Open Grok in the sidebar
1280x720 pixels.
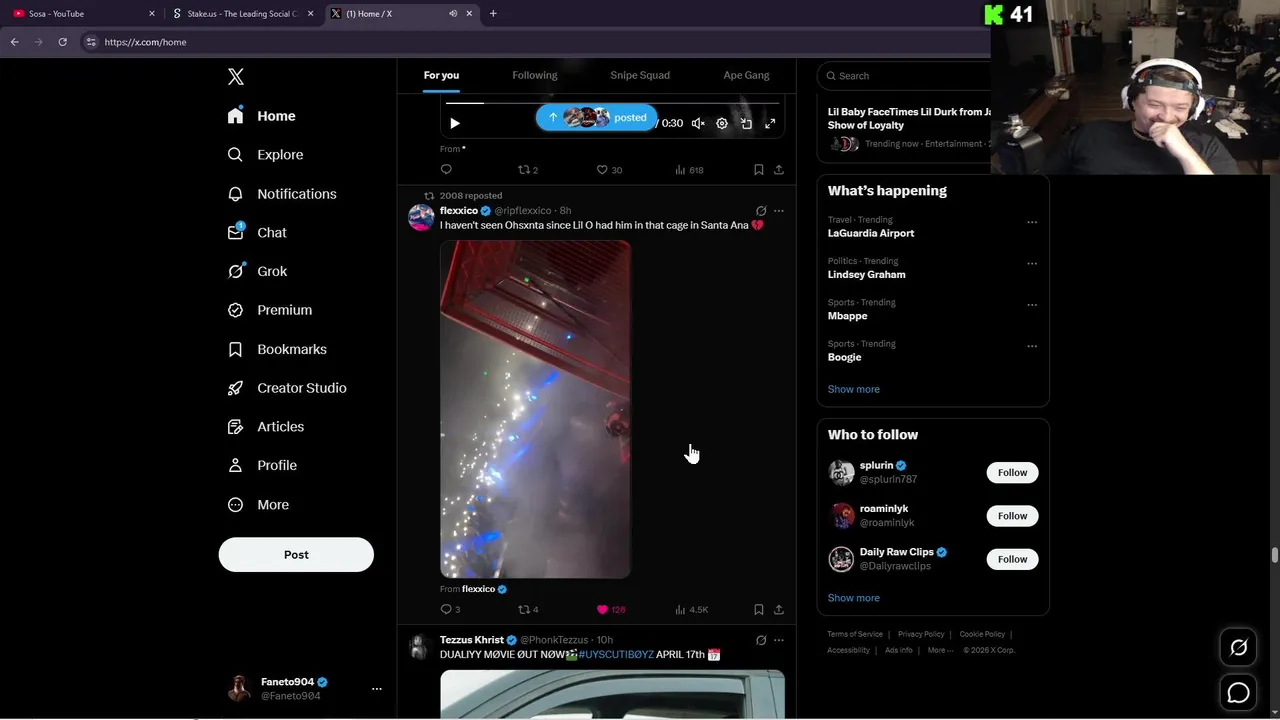click(x=257, y=271)
